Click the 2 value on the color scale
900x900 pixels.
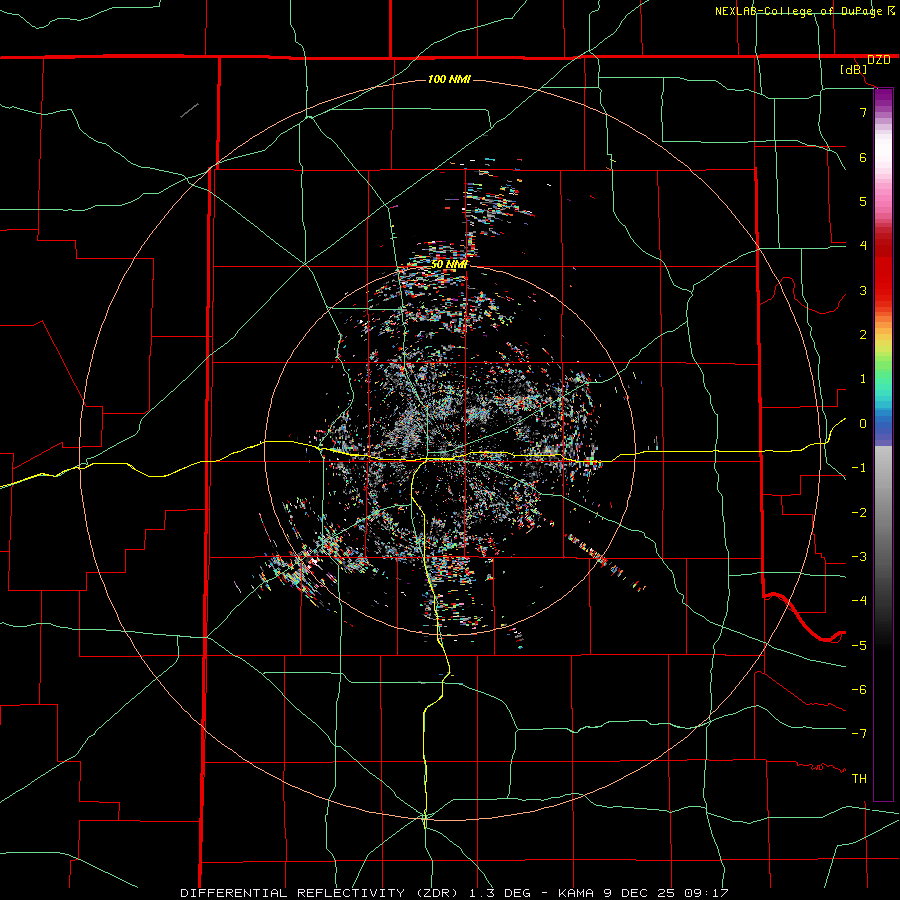tap(863, 335)
